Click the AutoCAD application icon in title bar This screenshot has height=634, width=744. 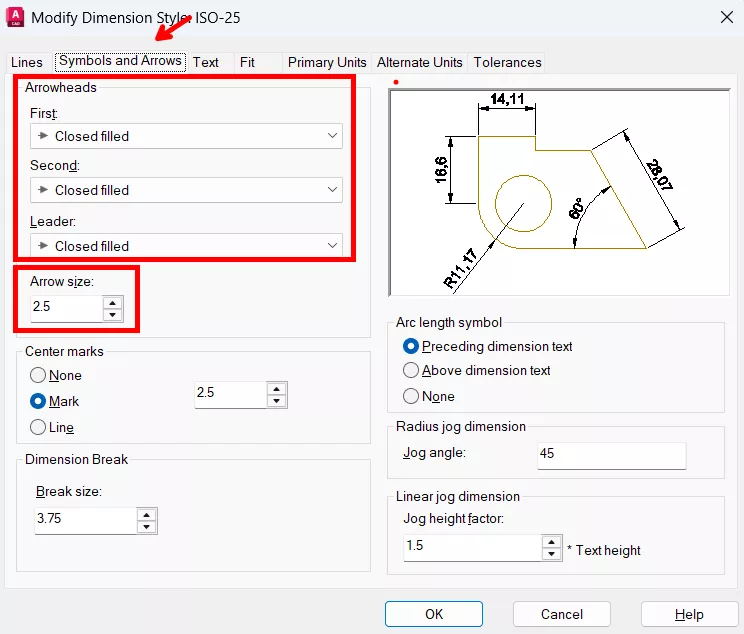[15, 17]
